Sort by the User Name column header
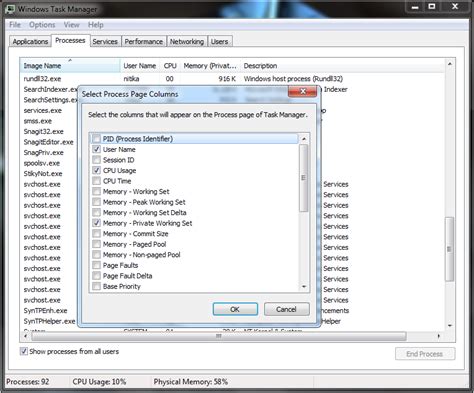 pos(139,66)
